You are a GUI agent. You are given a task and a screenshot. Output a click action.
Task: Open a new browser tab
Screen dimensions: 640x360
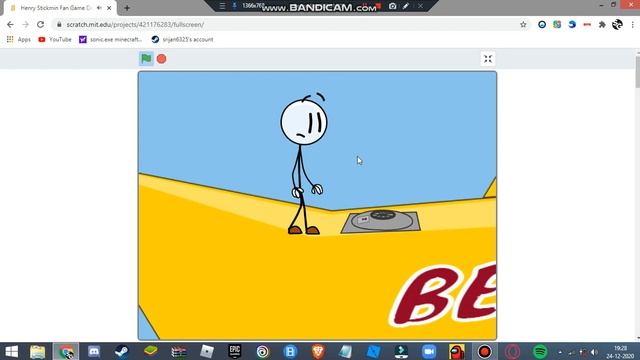point(127,8)
